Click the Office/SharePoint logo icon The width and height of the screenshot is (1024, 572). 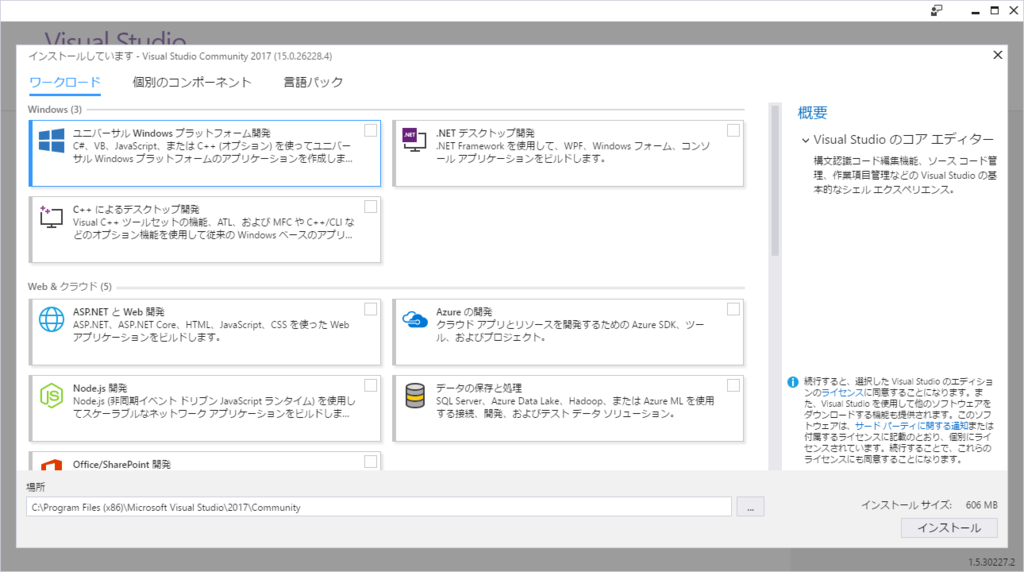click(52, 464)
